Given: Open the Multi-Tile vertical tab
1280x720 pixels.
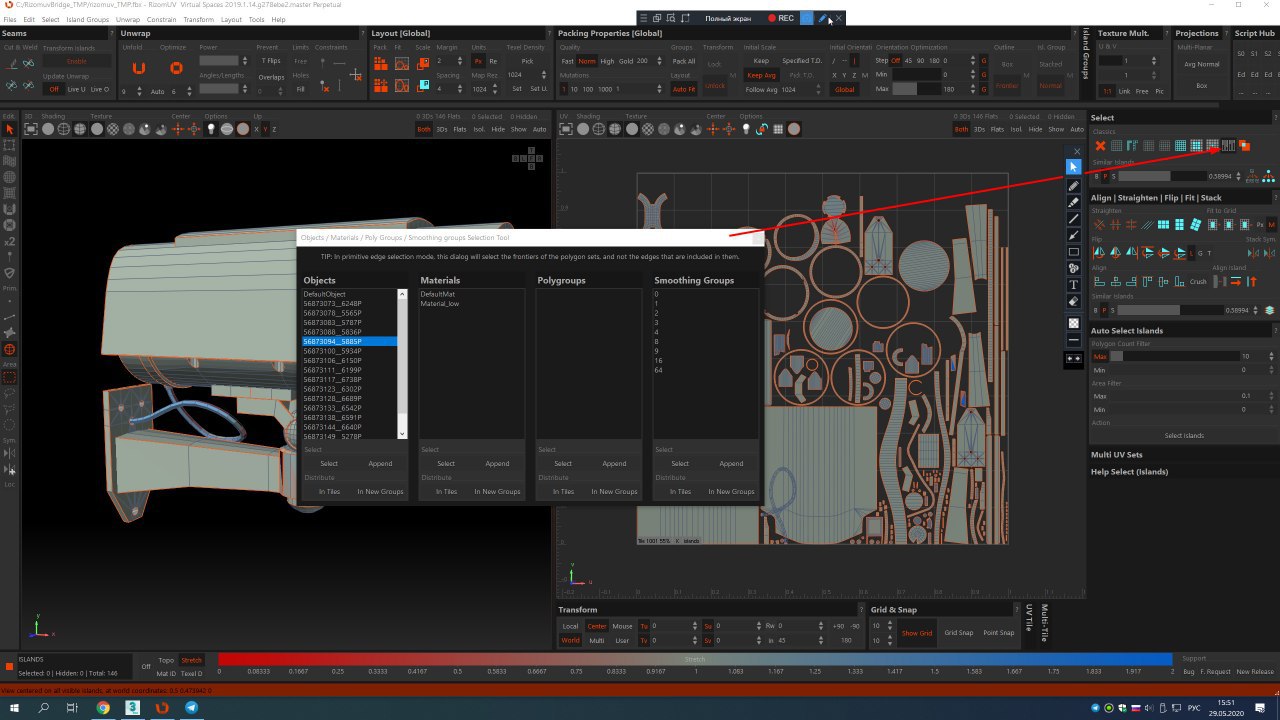Looking at the screenshot, I should click(1045, 625).
